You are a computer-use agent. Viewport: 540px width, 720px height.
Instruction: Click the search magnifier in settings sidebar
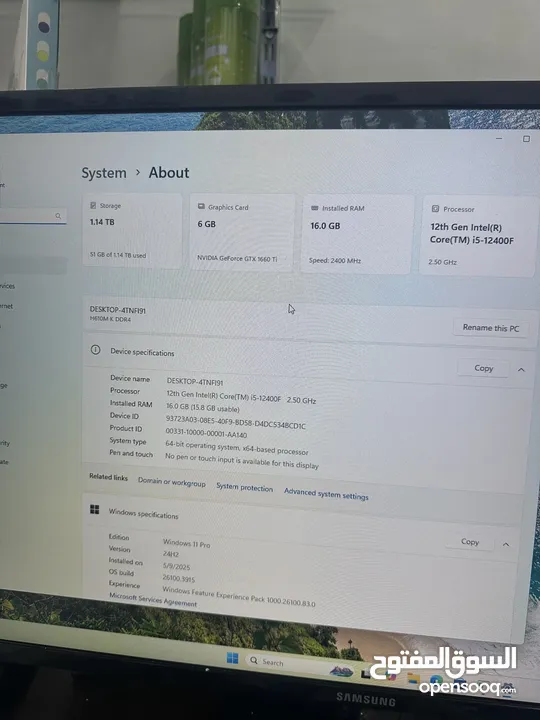[58, 216]
